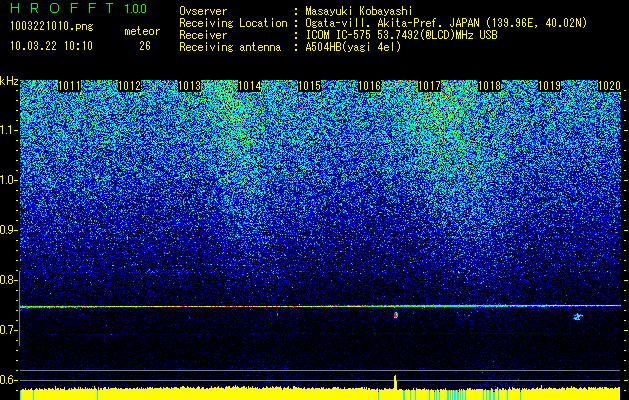Click the 1019 time marker
629x400 pixels.
click(550, 86)
